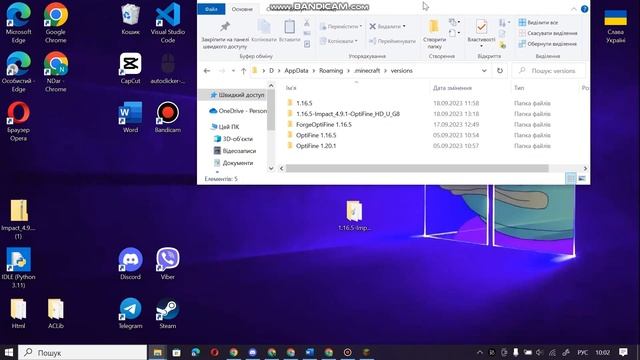Viewport: 640px width, 360px height.
Task: Select Цей ПК in navigation pane
Action: click(225, 127)
